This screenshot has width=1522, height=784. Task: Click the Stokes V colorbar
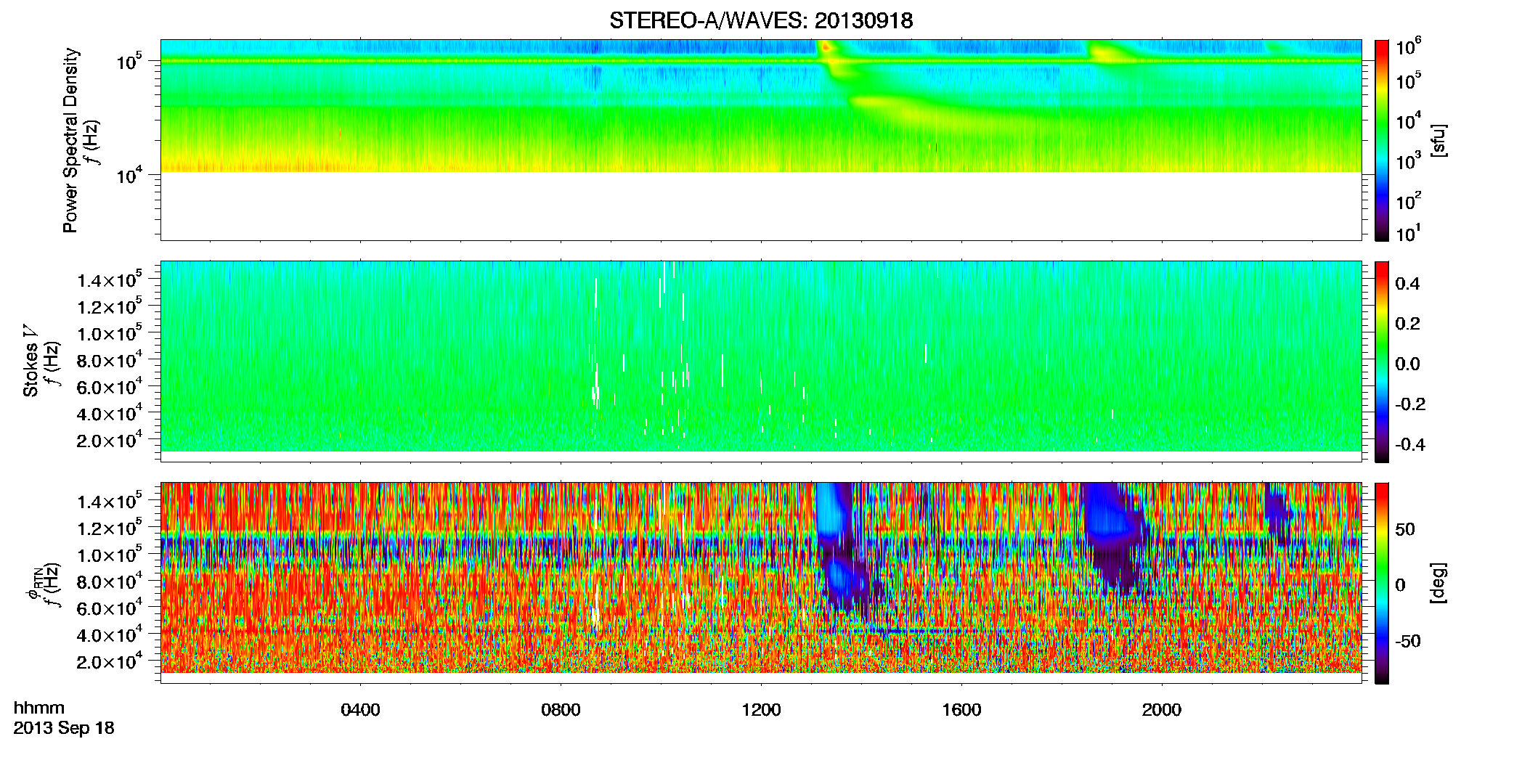click(x=1382, y=362)
